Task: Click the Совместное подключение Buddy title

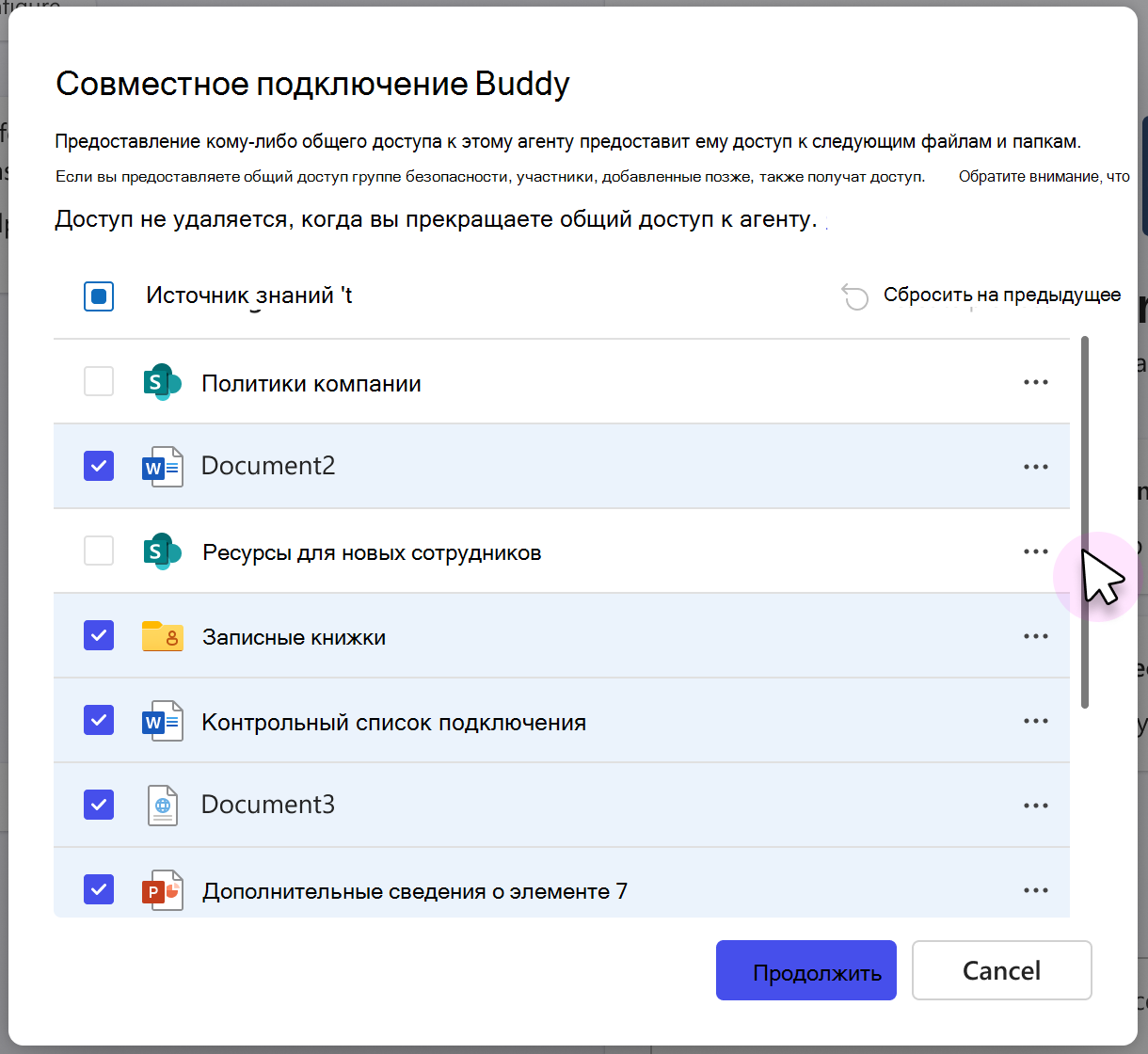Action: (x=312, y=85)
